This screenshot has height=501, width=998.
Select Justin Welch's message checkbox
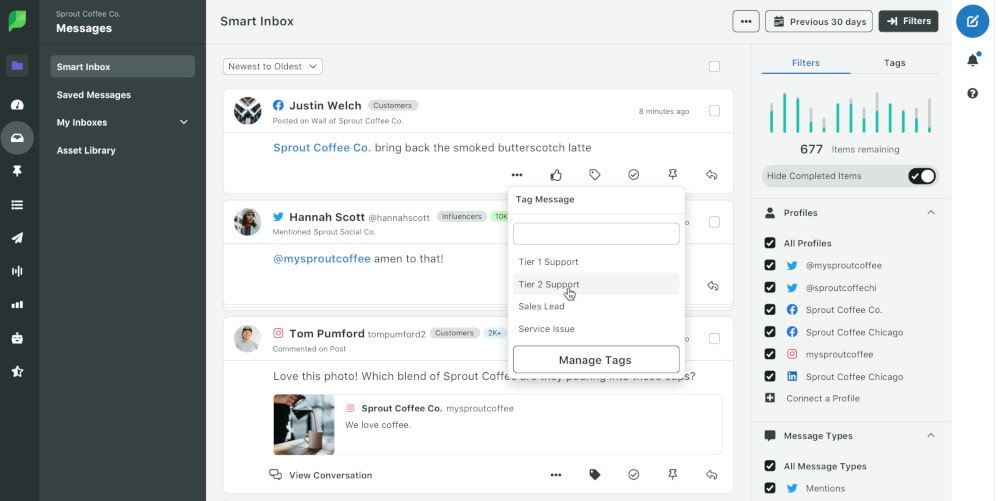[714, 111]
